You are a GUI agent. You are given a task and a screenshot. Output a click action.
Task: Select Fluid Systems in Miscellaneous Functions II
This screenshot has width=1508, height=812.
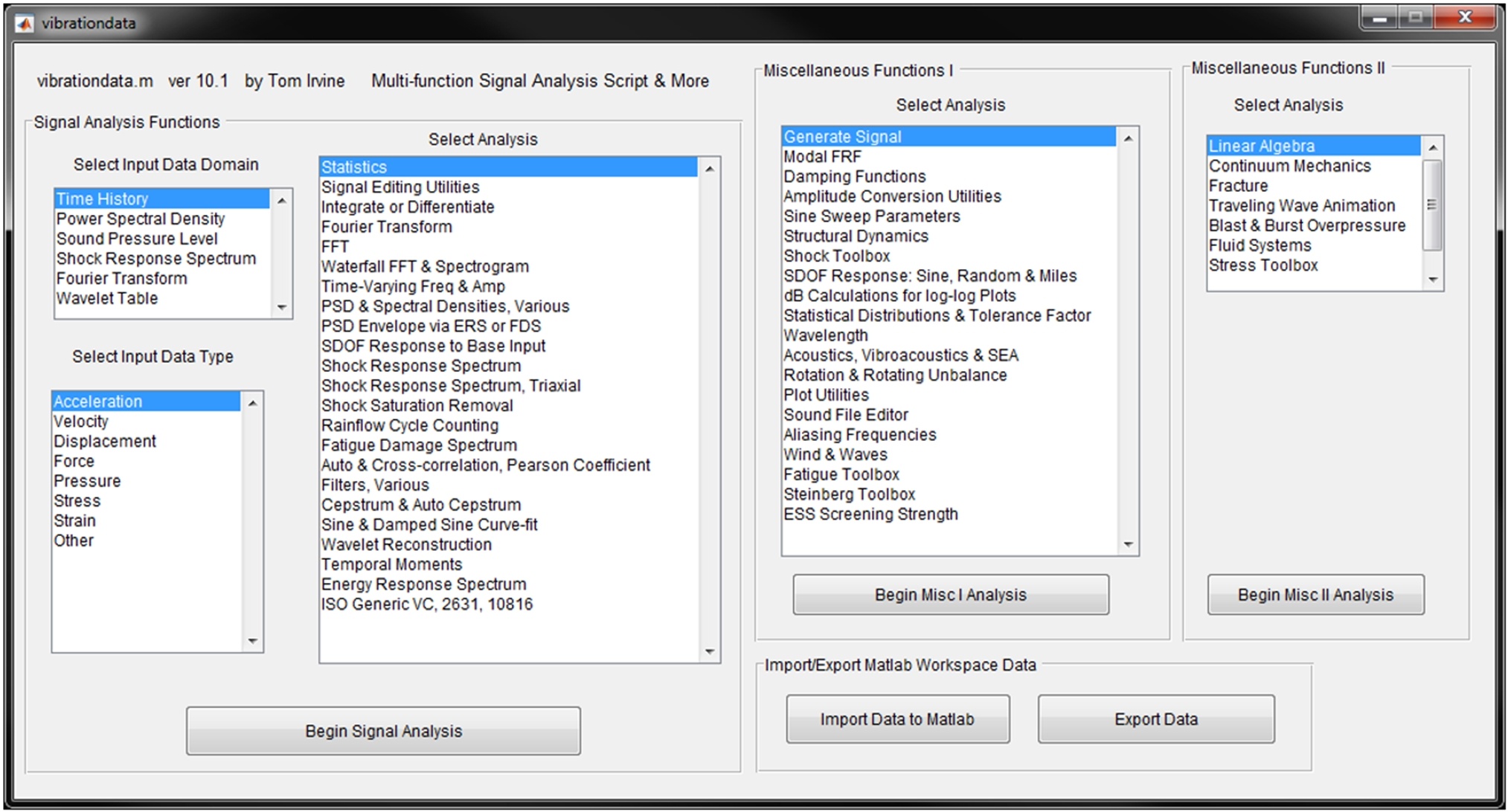tap(1259, 245)
